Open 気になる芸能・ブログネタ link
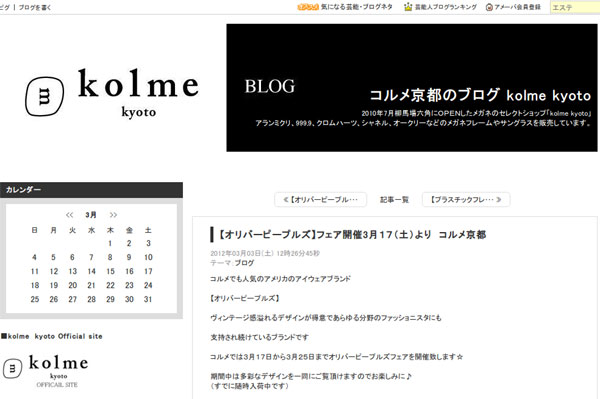The width and height of the screenshot is (600, 399). click(x=357, y=7)
